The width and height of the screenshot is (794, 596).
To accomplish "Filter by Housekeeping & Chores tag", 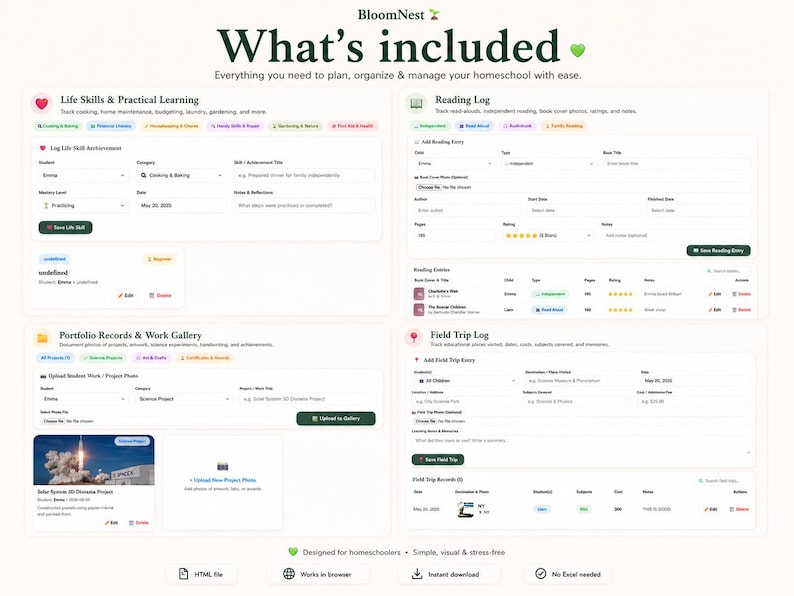I will [x=171, y=126].
